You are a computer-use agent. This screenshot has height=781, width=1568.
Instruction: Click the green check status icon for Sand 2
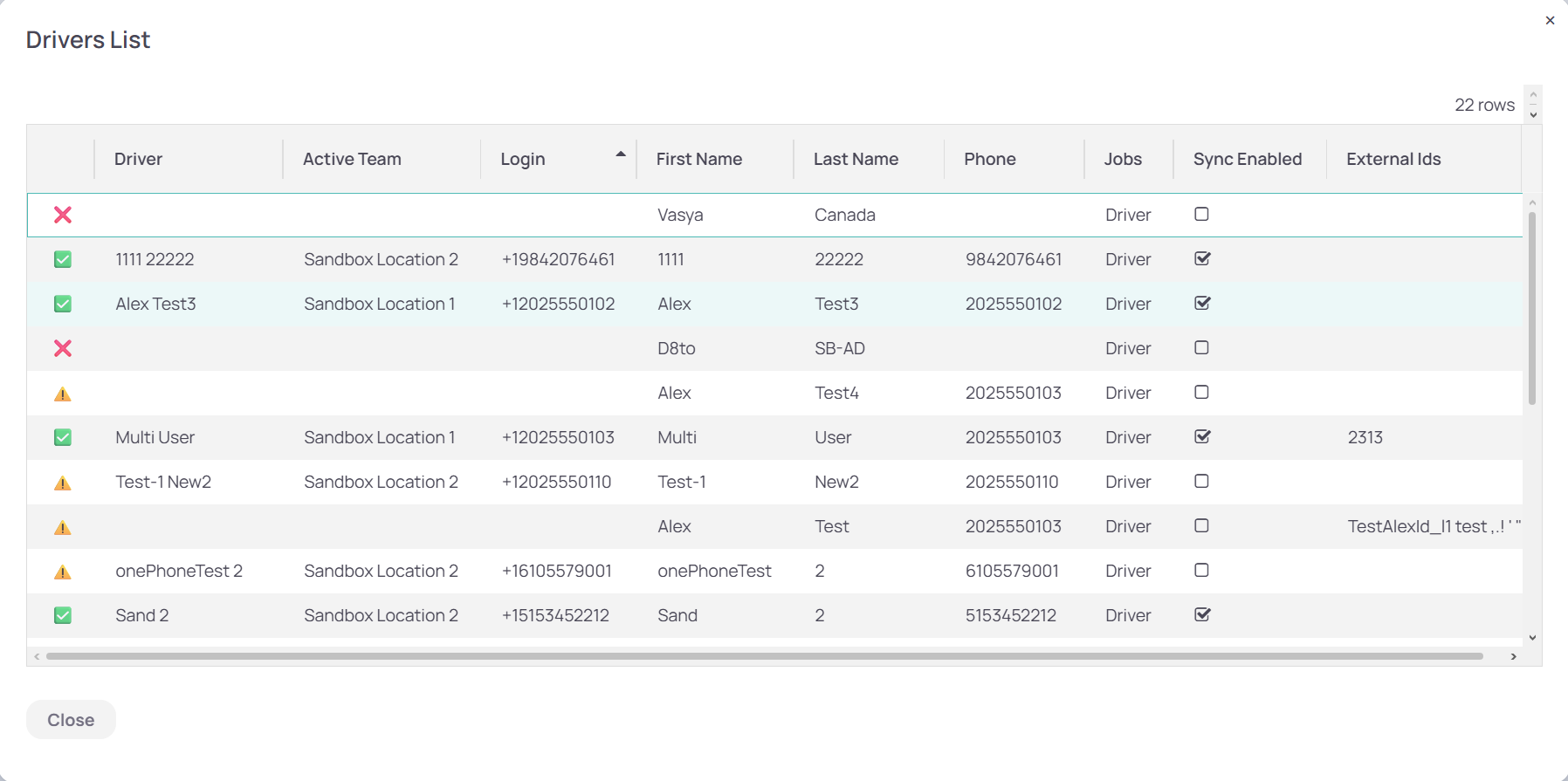click(x=63, y=615)
